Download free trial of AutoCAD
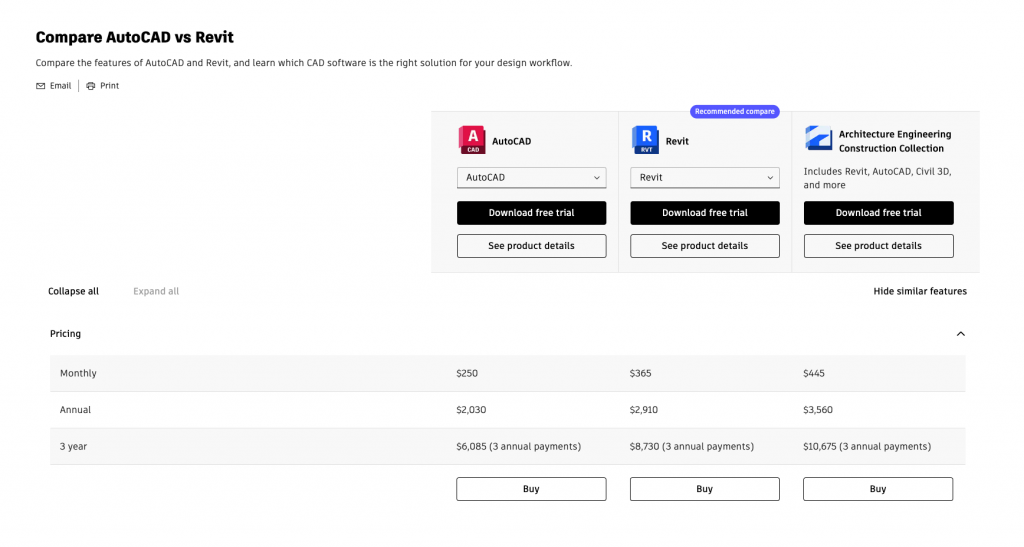Screen dimensions: 1024x547 pyautogui.click(x=531, y=213)
